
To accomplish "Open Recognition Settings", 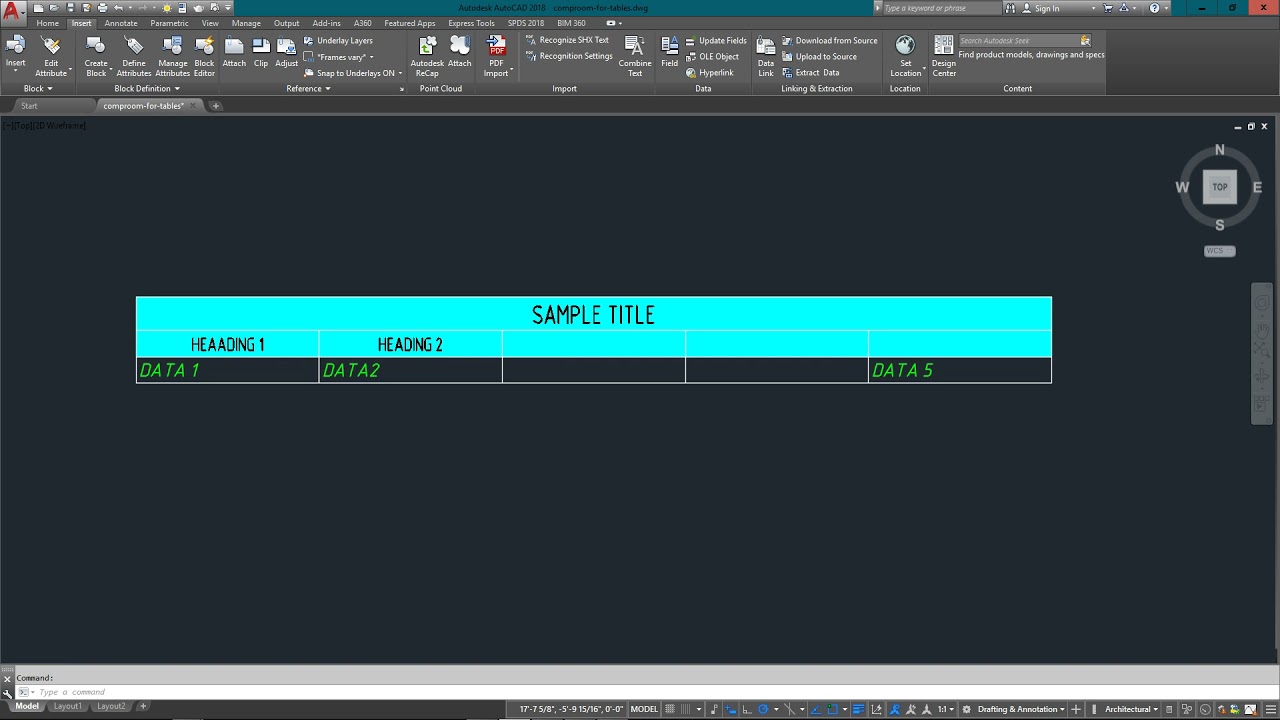I will 569,56.
